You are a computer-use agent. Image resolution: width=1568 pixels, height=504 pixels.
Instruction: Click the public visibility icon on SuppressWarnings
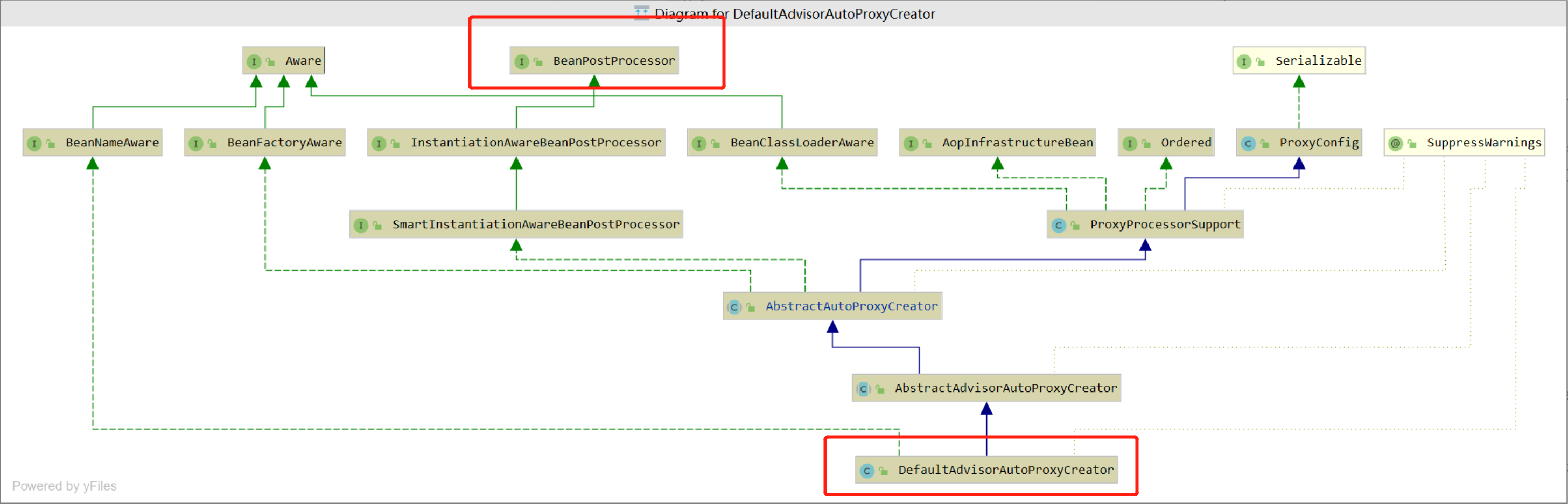tap(1411, 144)
